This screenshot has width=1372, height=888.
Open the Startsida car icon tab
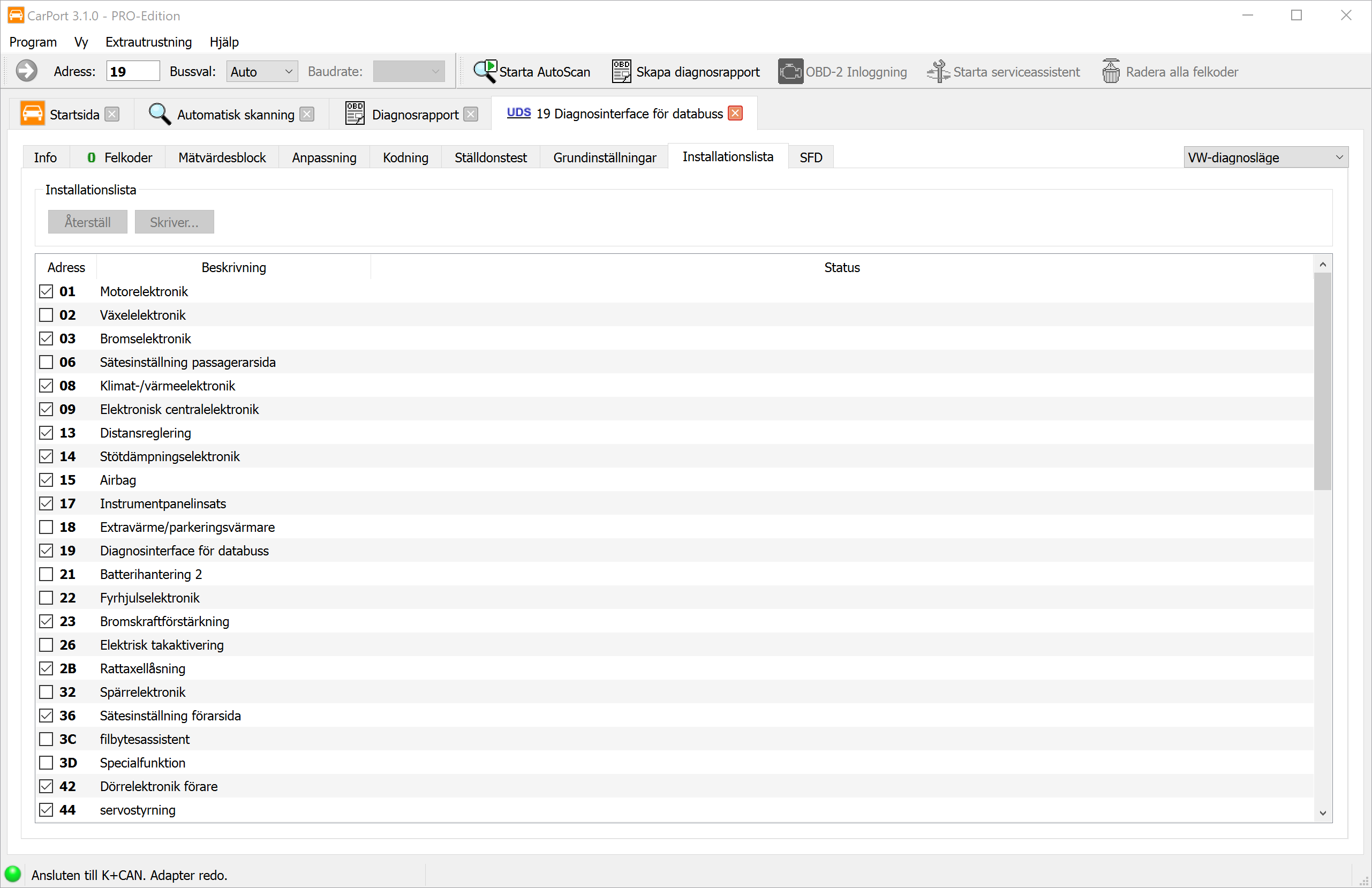click(x=33, y=114)
